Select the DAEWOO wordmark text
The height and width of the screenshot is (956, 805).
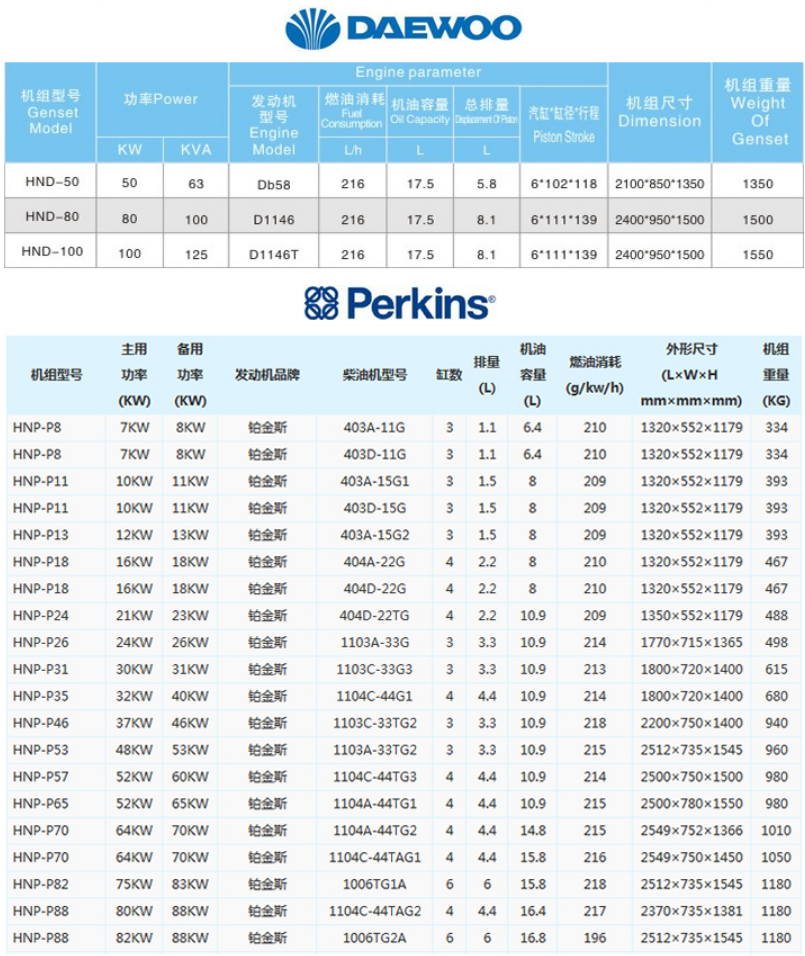coord(434,28)
